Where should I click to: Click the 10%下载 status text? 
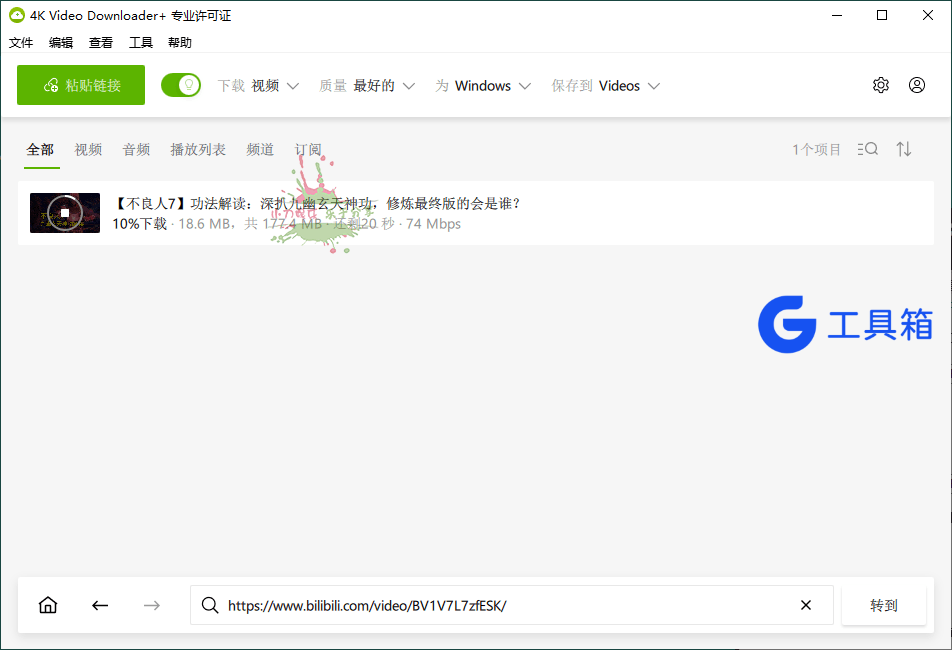[140, 224]
